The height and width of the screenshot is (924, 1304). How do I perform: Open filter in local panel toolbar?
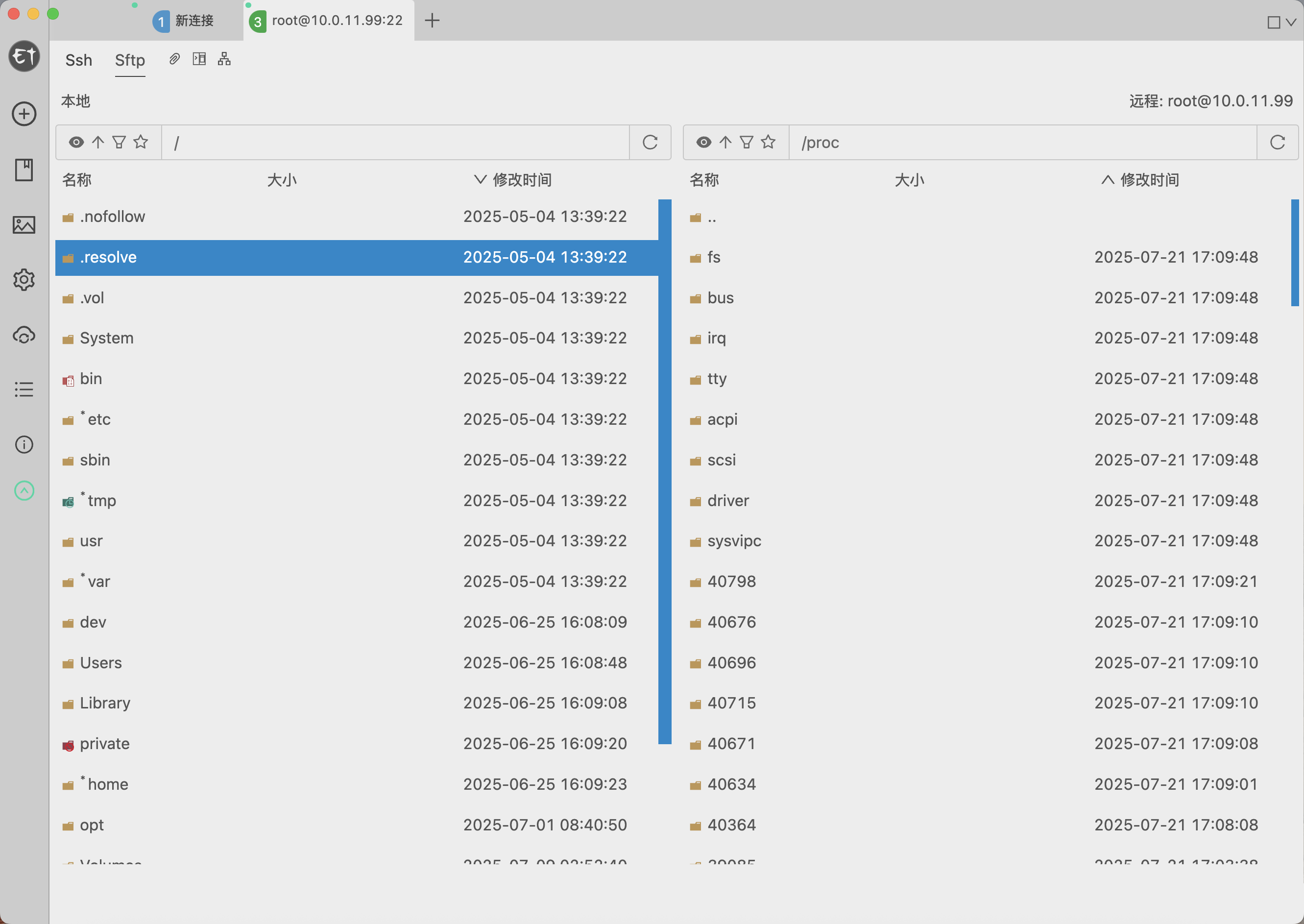(119, 142)
